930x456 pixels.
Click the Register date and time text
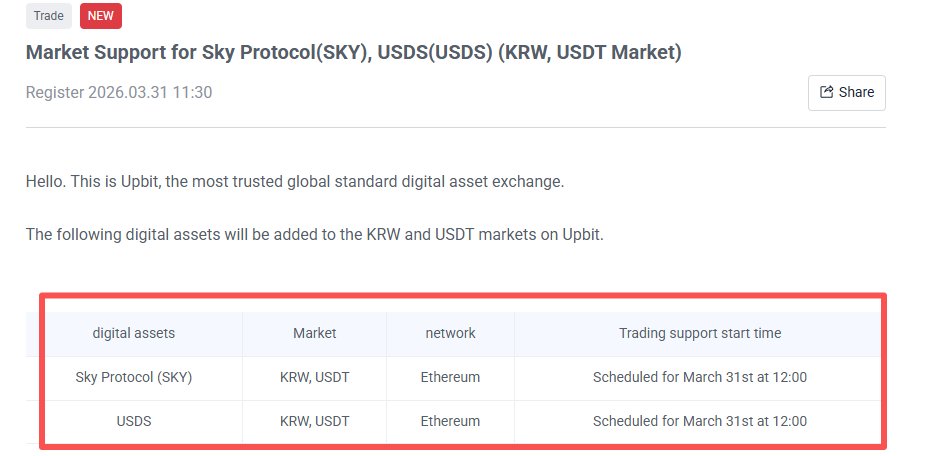click(x=119, y=93)
